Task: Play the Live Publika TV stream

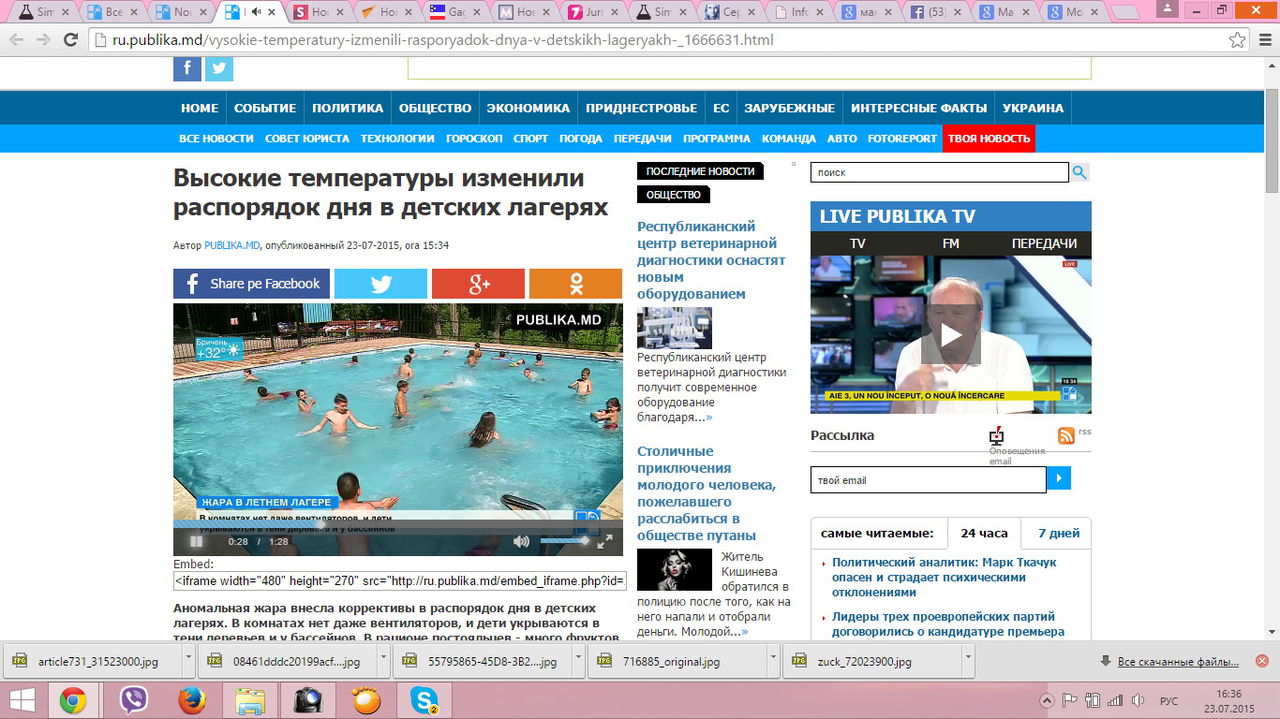Action: (951, 335)
